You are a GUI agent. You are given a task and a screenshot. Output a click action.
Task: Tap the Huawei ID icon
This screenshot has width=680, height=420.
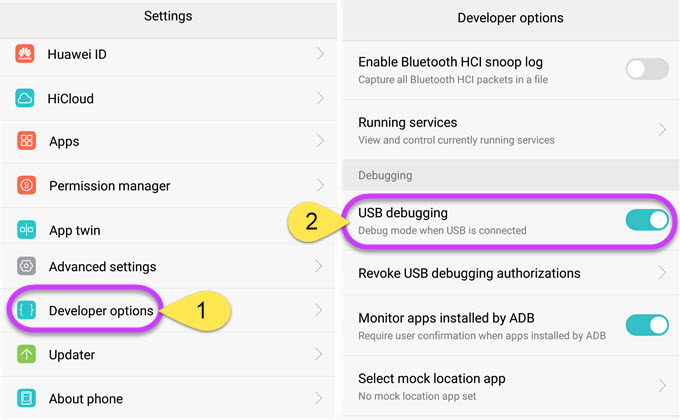pyautogui.click(x=26, y=54)
